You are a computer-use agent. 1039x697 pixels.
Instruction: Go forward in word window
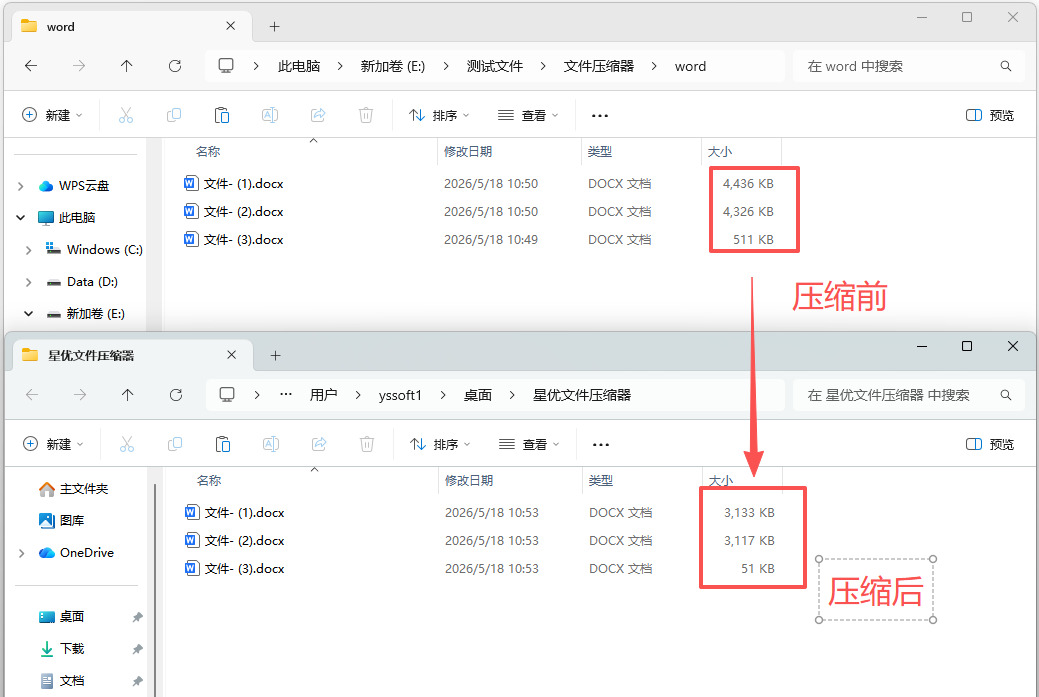(79, 66)
